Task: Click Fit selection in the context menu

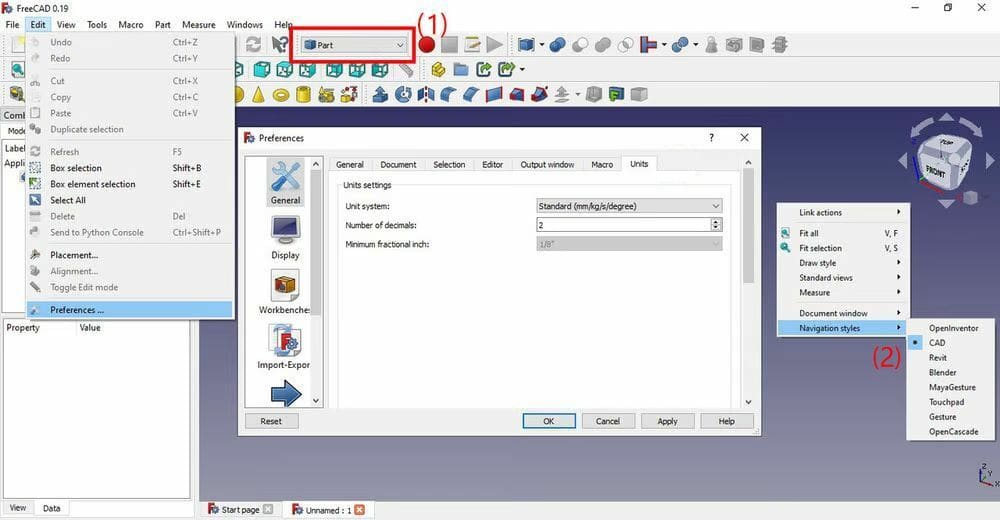Action: [843, 248]
